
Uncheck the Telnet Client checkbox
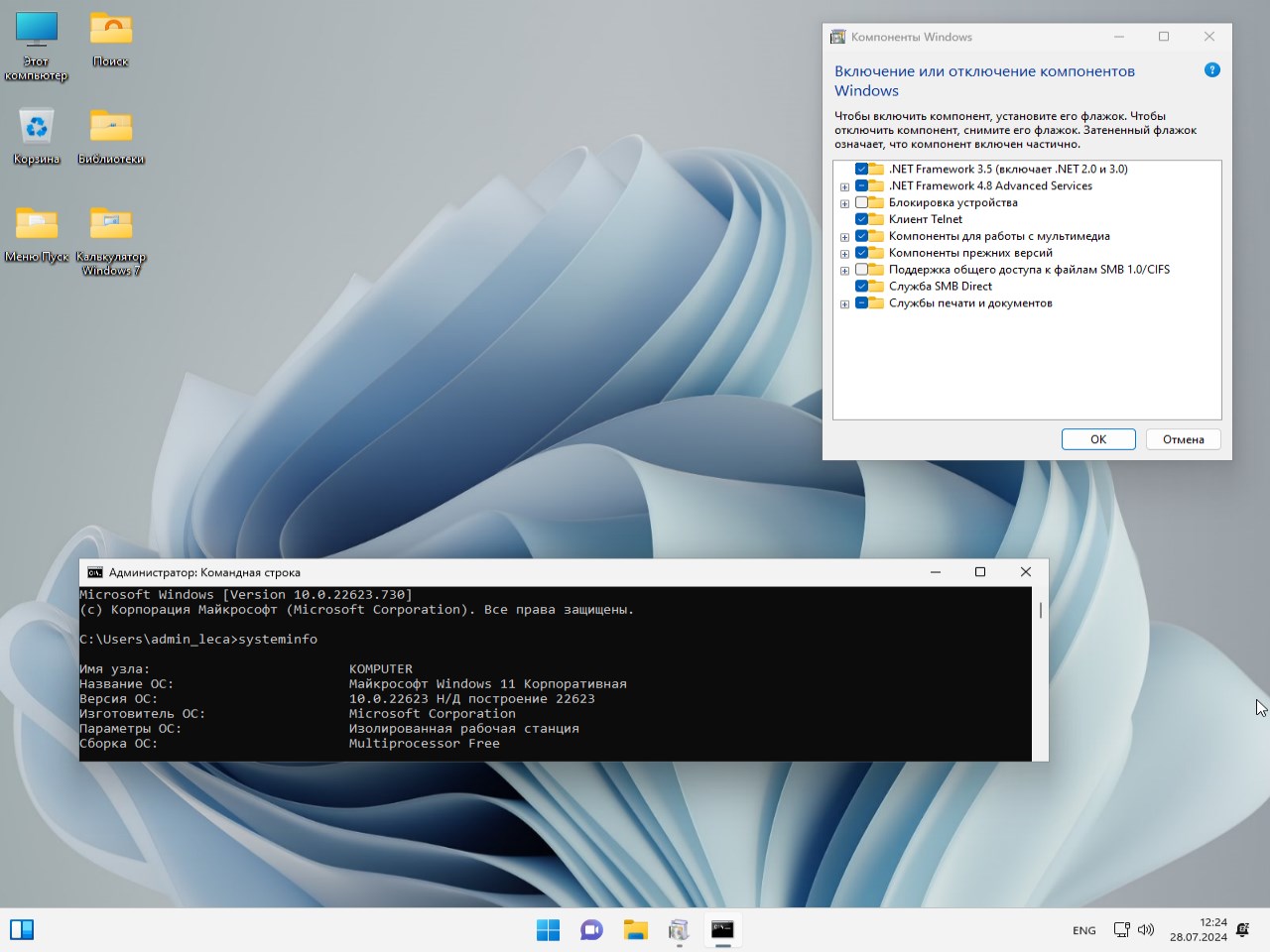[861, 219]
